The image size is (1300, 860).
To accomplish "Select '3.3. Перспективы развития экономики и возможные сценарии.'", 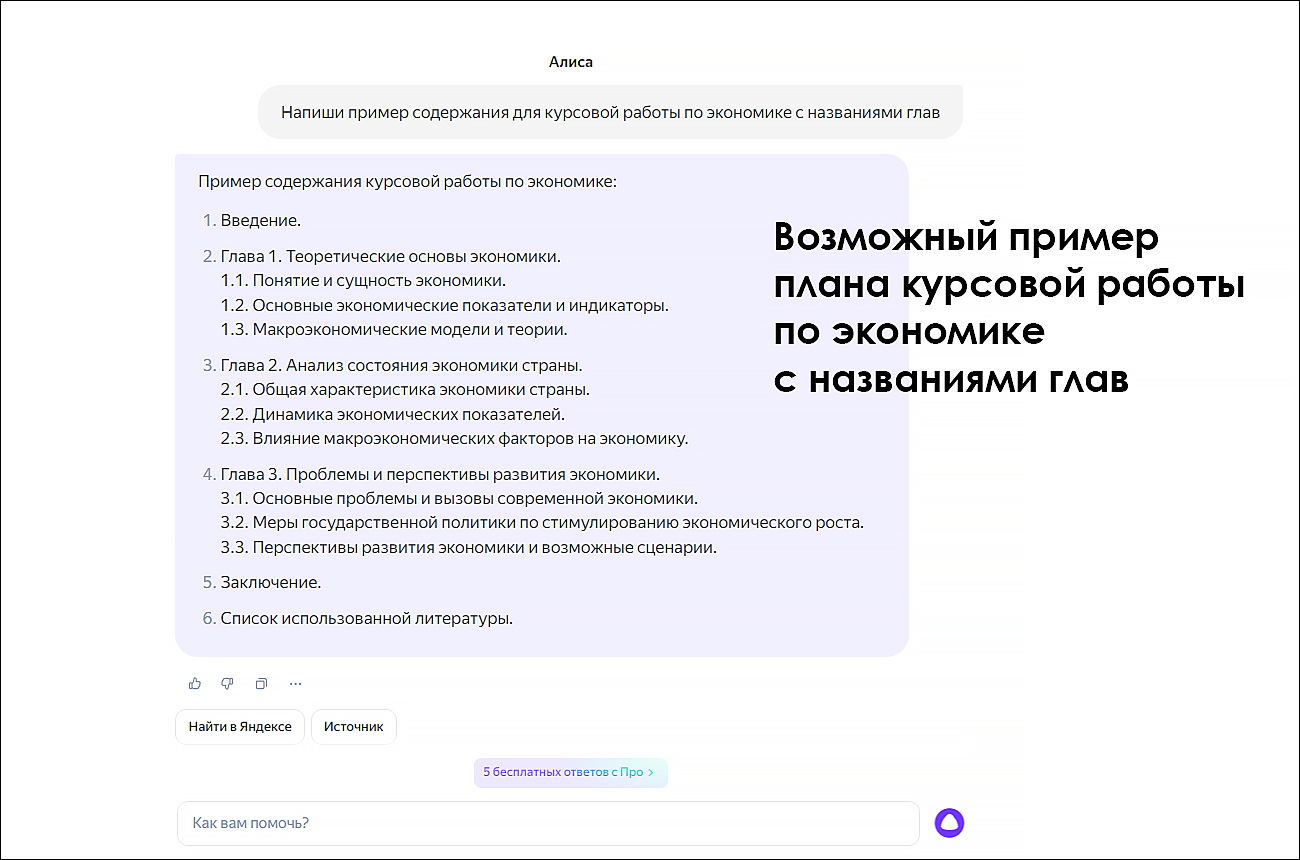I will [x=469, y=548].
